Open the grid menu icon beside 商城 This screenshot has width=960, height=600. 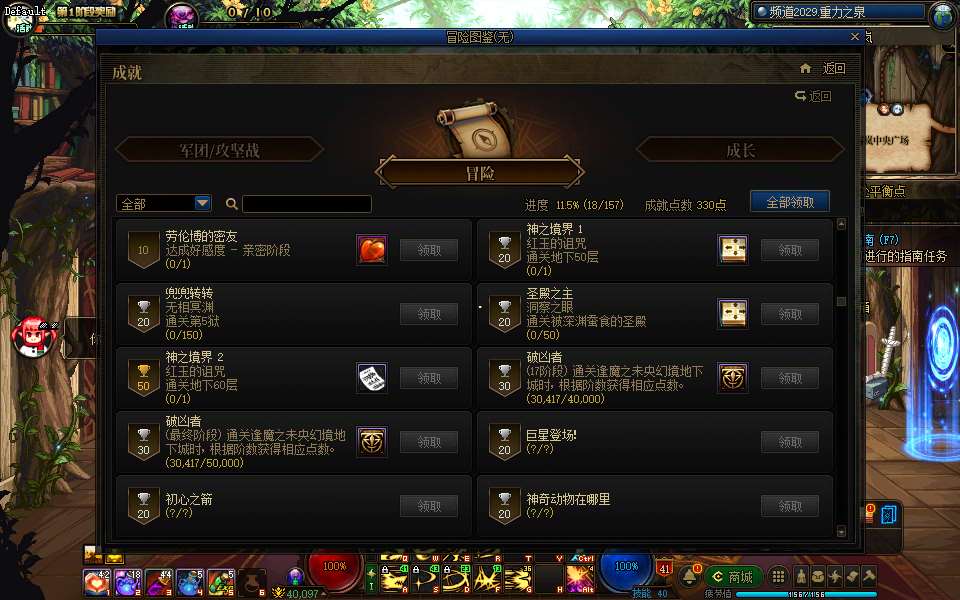click(778, 577)
